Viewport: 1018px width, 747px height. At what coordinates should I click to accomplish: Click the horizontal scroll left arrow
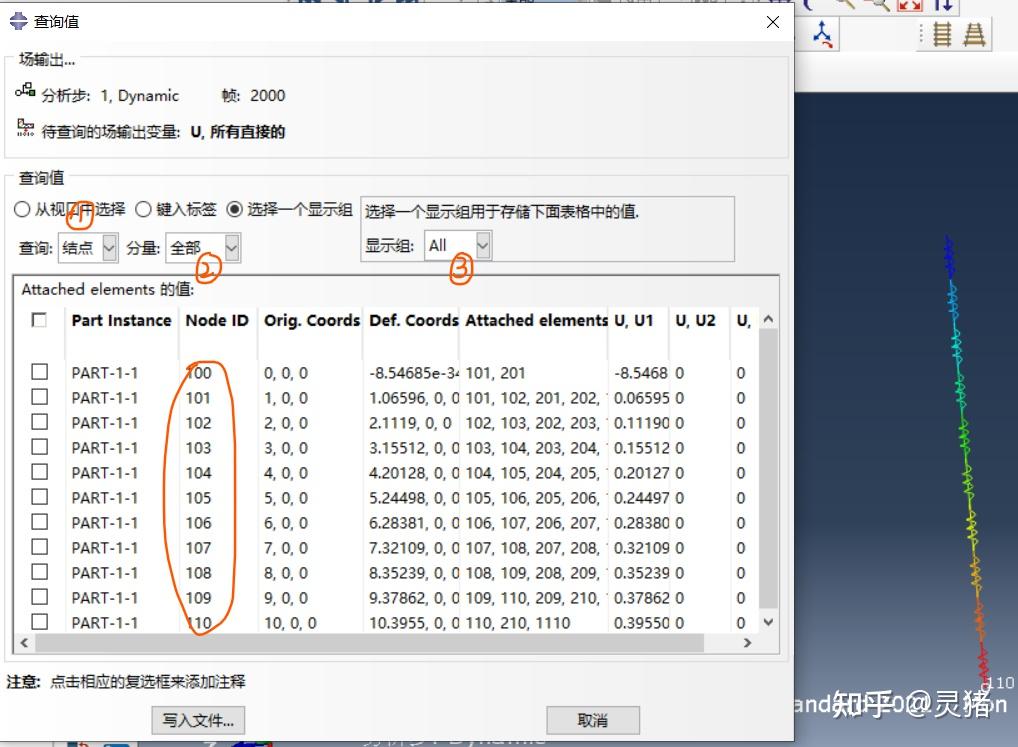[x=25, y=643]
